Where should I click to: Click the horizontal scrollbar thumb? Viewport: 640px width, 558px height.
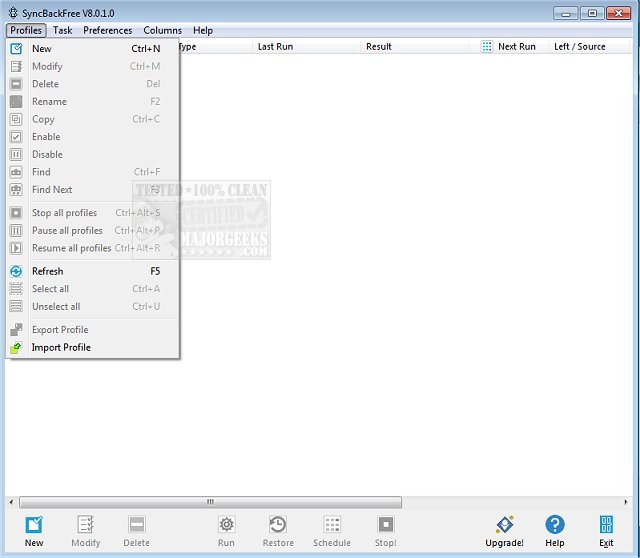pyautogui.click(x=210, y=502)
